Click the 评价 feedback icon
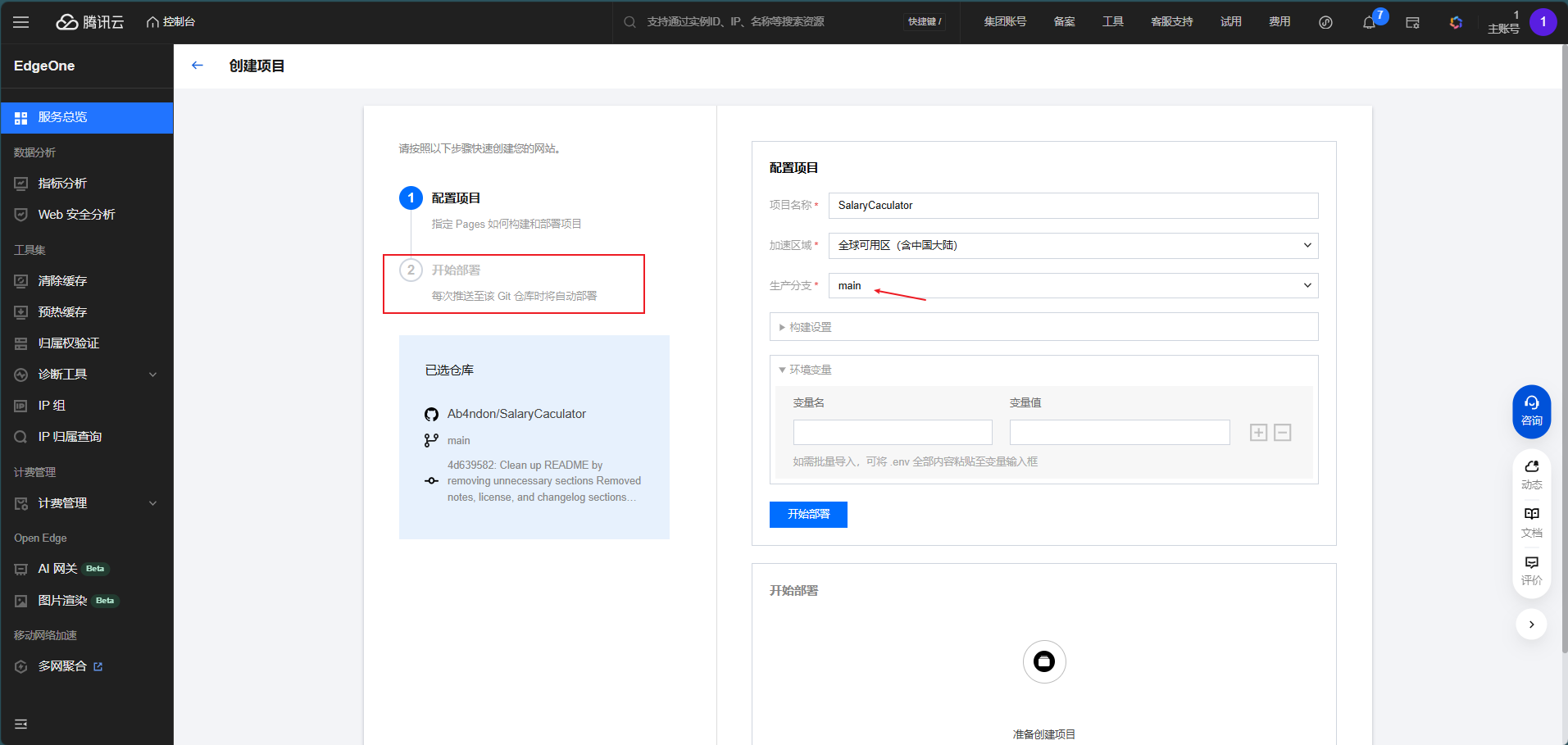Screen dimensions: 1568x745 (1531, 570)
